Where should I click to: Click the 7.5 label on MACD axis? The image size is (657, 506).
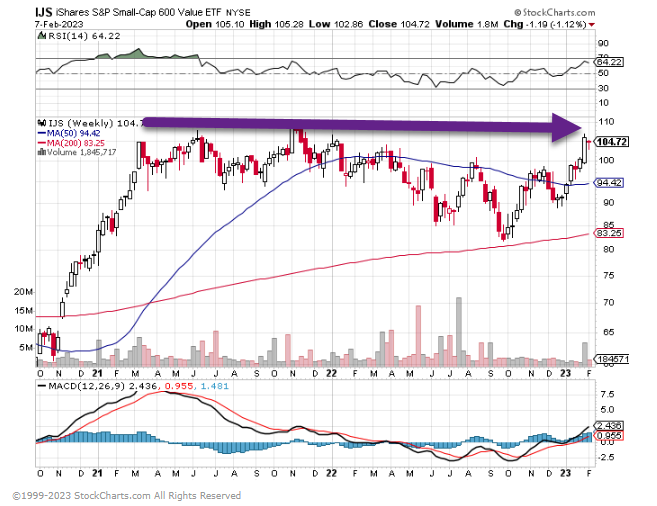(607, 395)
